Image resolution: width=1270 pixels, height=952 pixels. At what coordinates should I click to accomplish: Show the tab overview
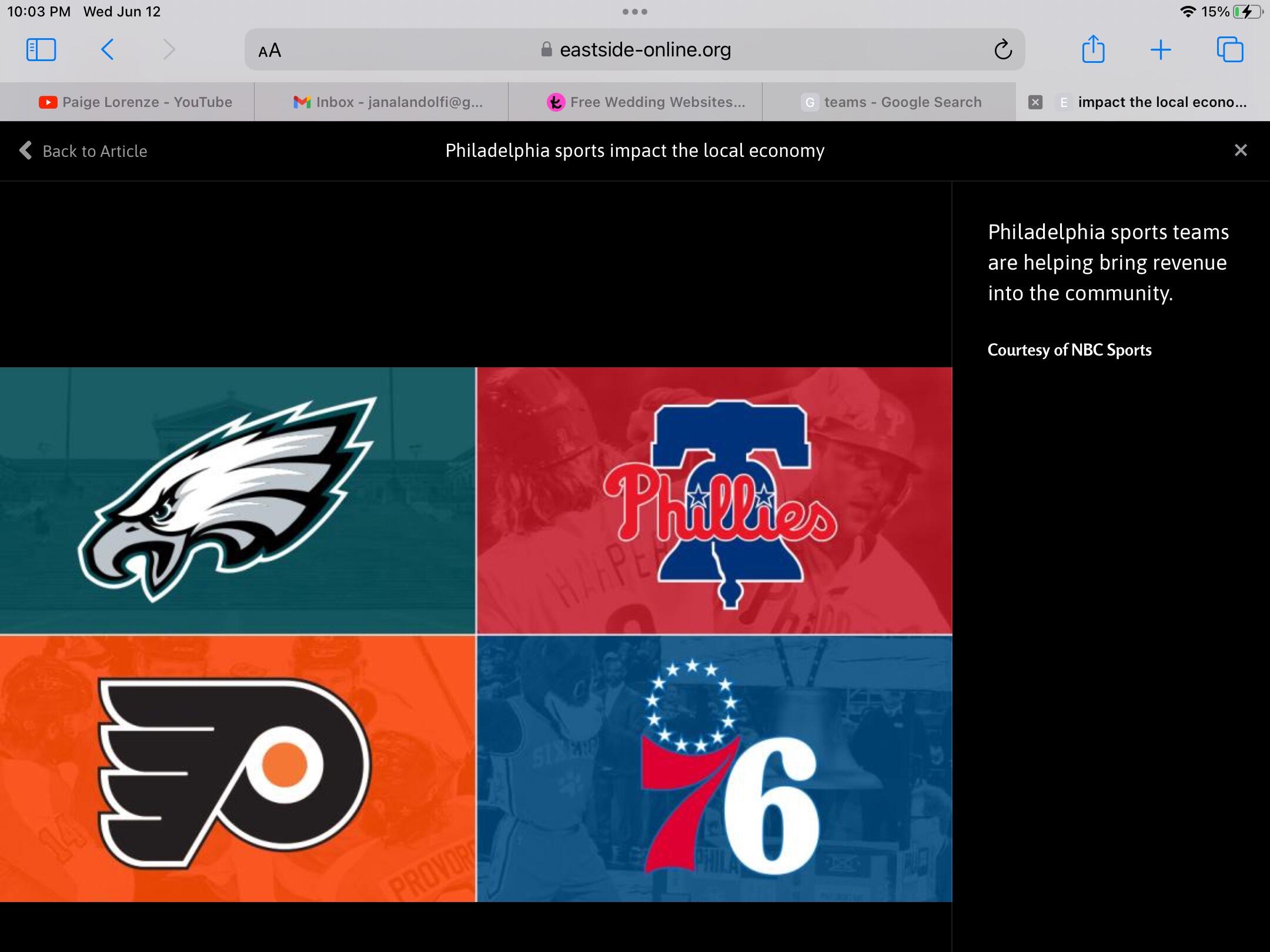[x=1230, y=49]
